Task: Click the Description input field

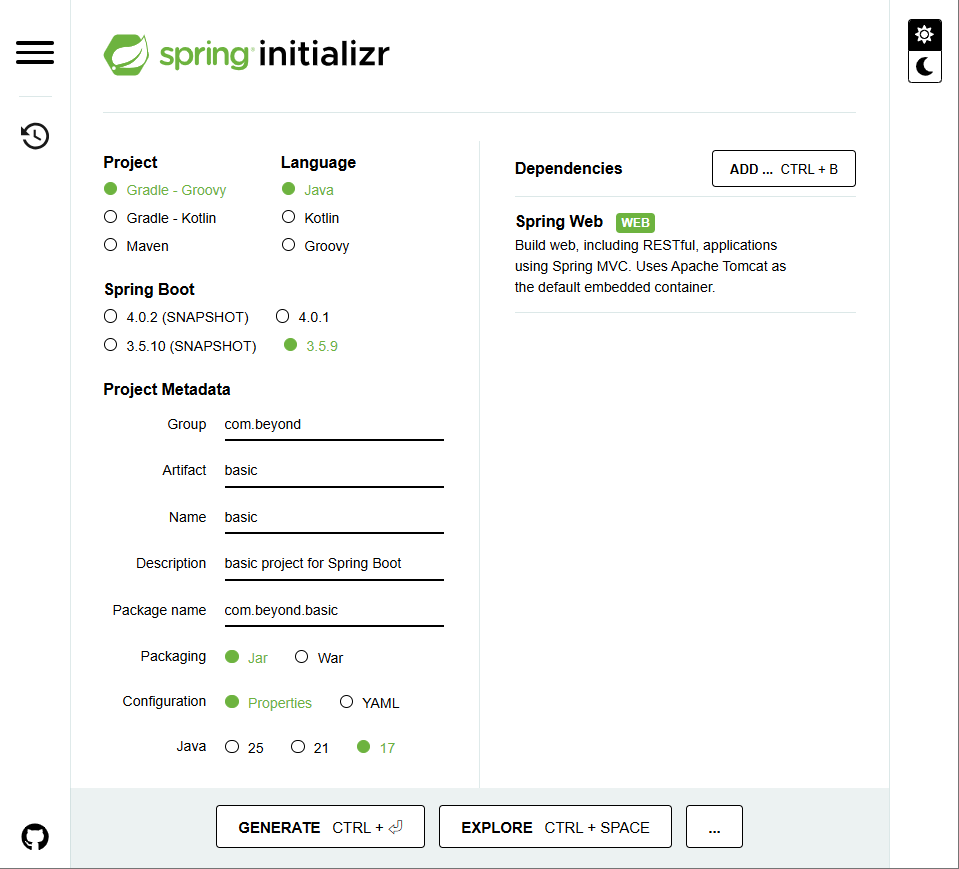Action: (x=334, y=564)
